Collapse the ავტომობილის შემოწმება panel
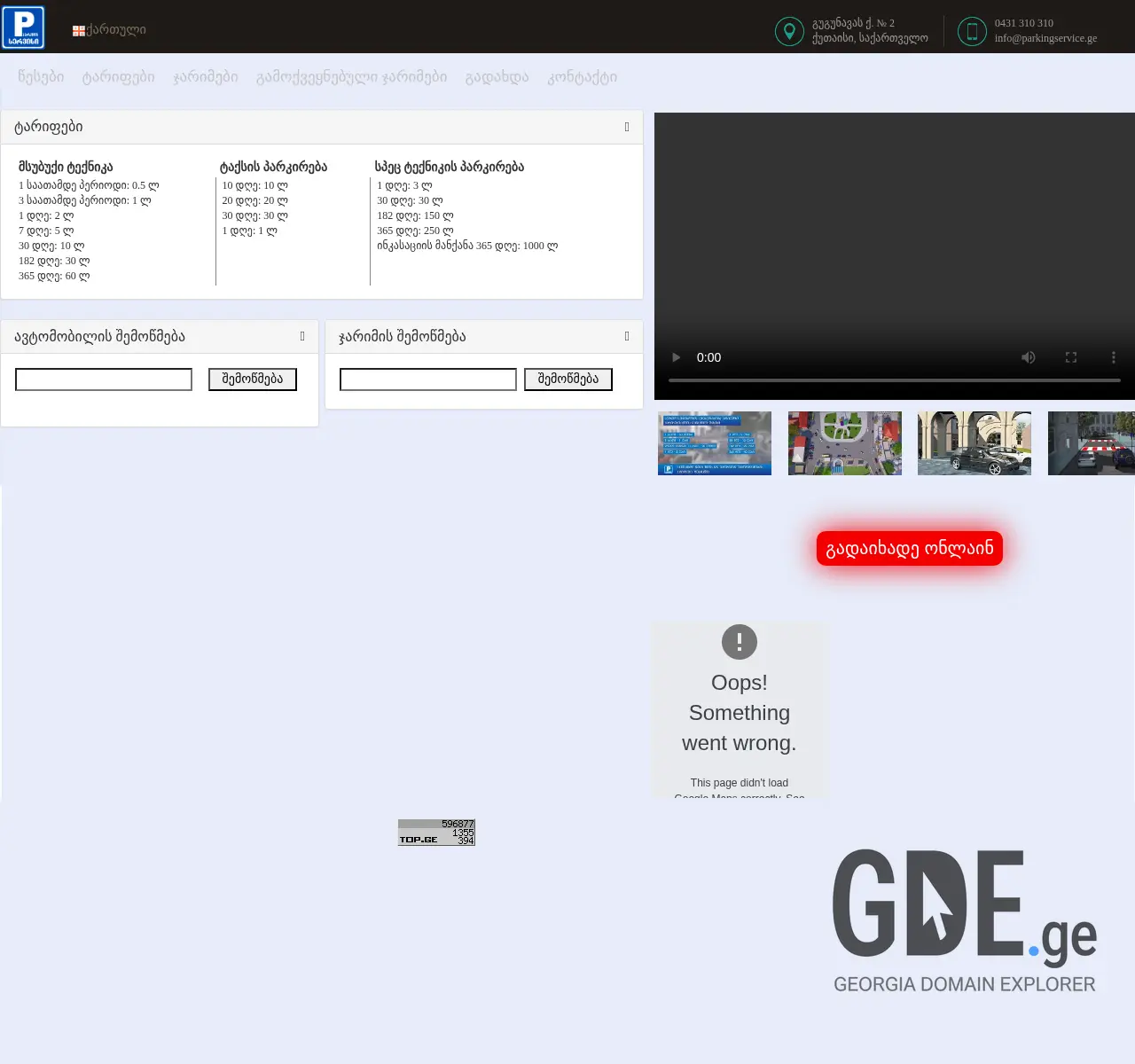Screen dimensions: 1135x1064 pos(303,336)
